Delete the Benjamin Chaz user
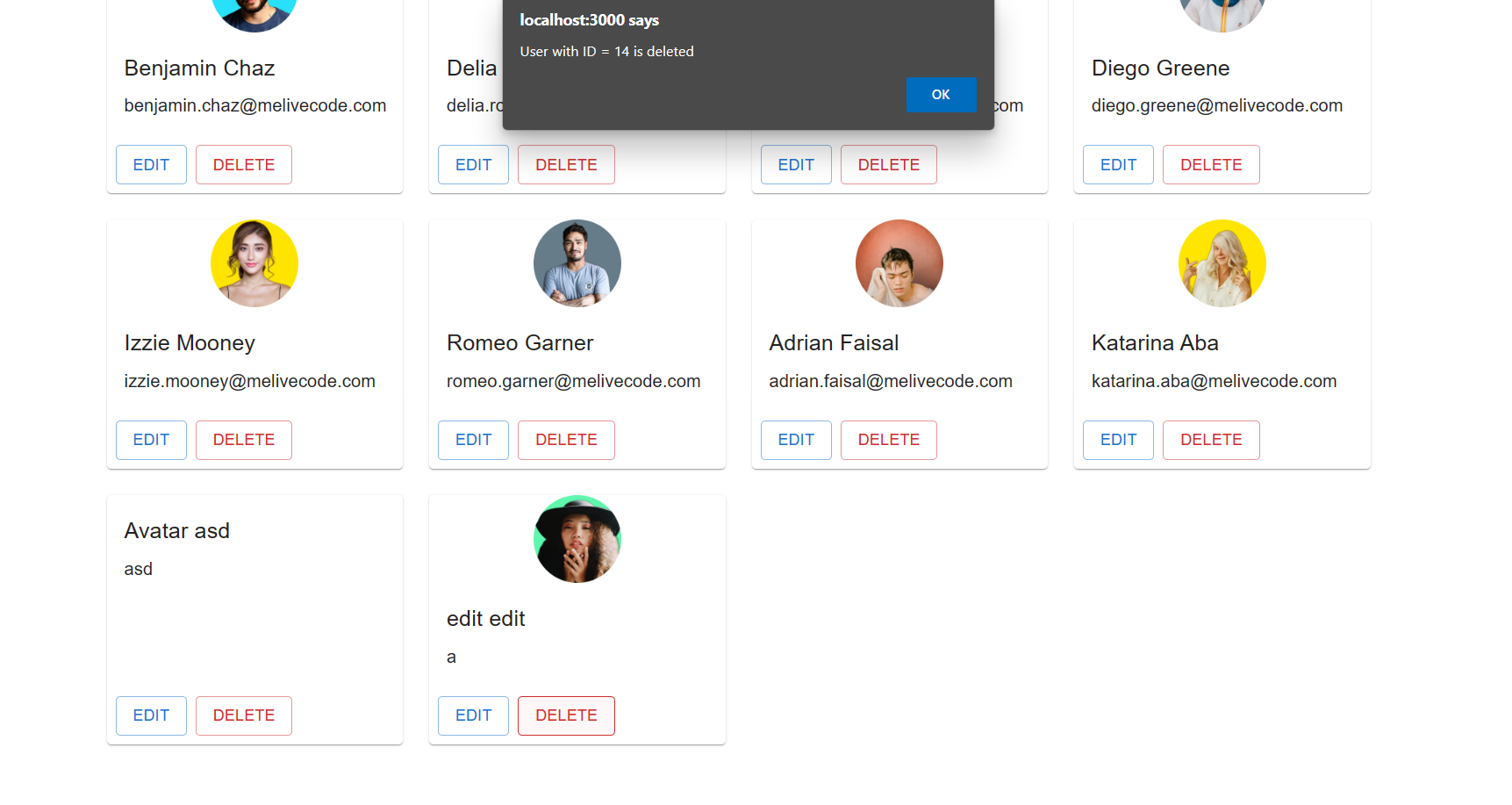The image size is (1512, 805). click(x=244, y=165)
